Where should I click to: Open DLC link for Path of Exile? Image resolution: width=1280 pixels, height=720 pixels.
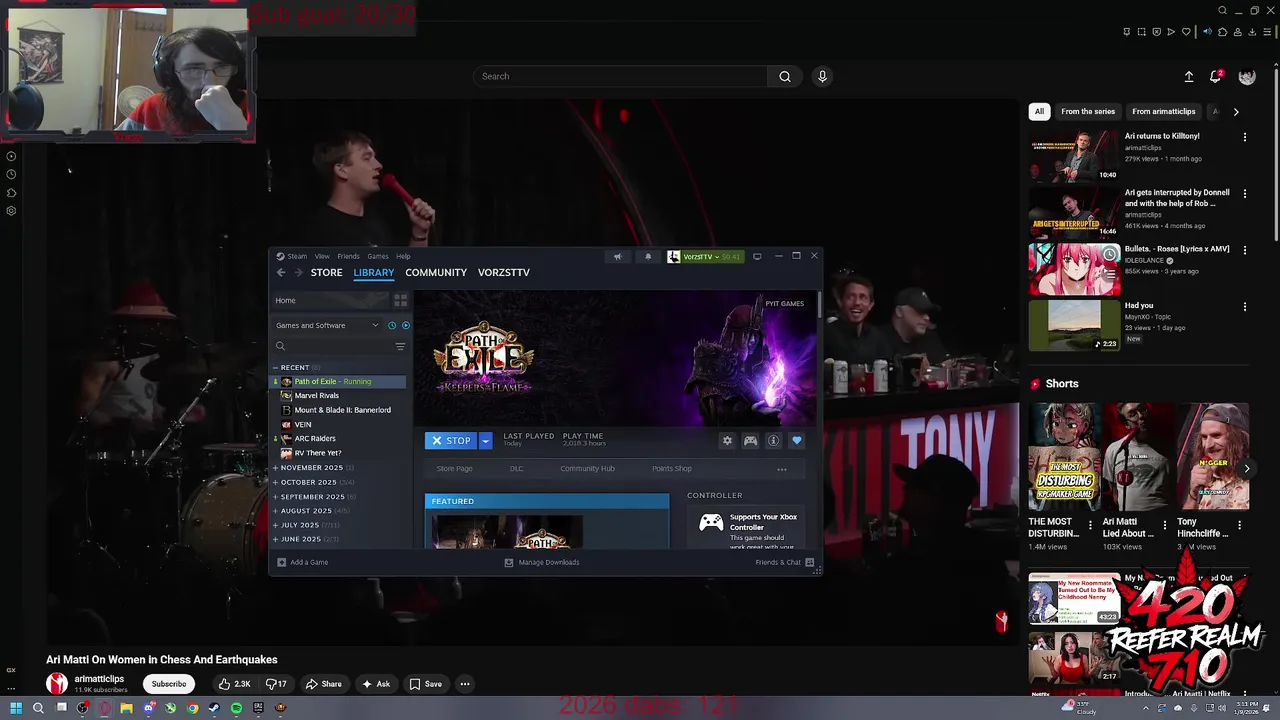(x=516, y=468)
